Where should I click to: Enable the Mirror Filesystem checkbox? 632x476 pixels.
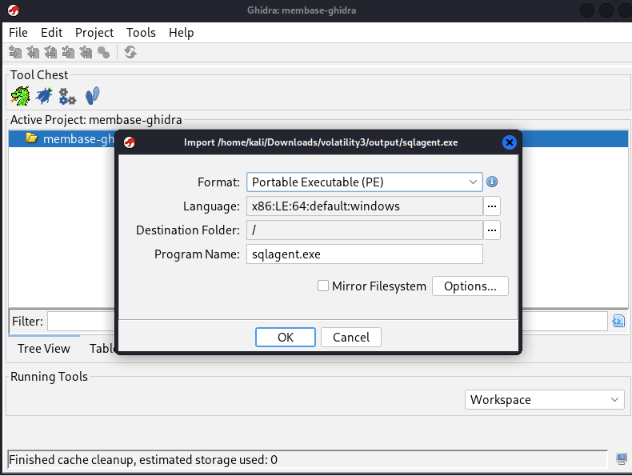coord(323,286)
